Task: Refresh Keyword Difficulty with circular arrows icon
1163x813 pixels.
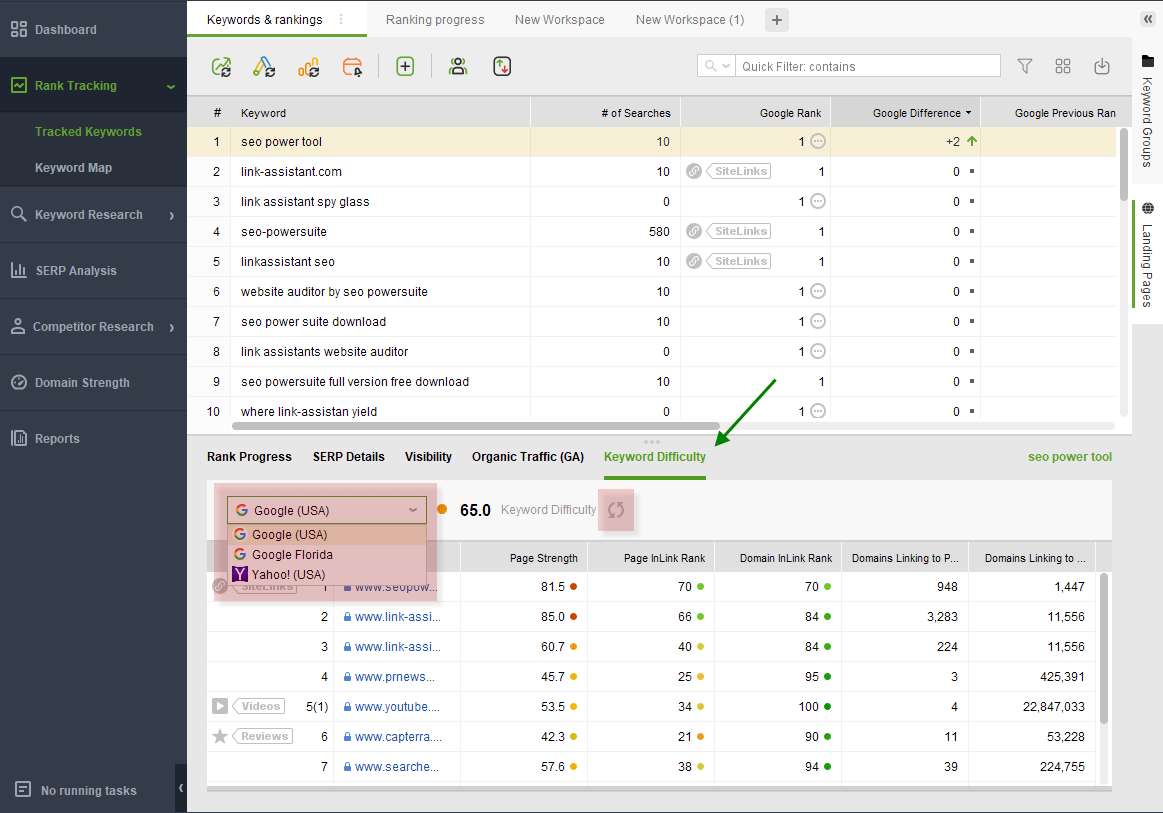Action: click(x=616, y=510)
